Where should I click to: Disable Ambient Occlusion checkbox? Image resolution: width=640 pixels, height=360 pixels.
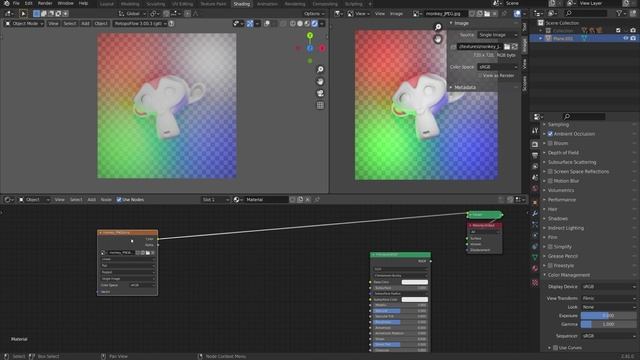550,134
